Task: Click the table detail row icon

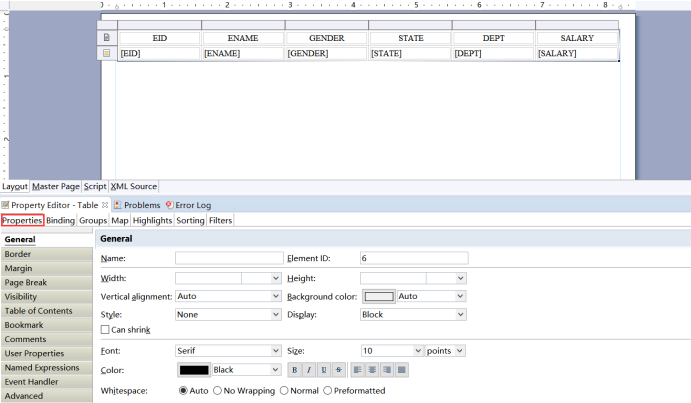Action: click(107, 53)
